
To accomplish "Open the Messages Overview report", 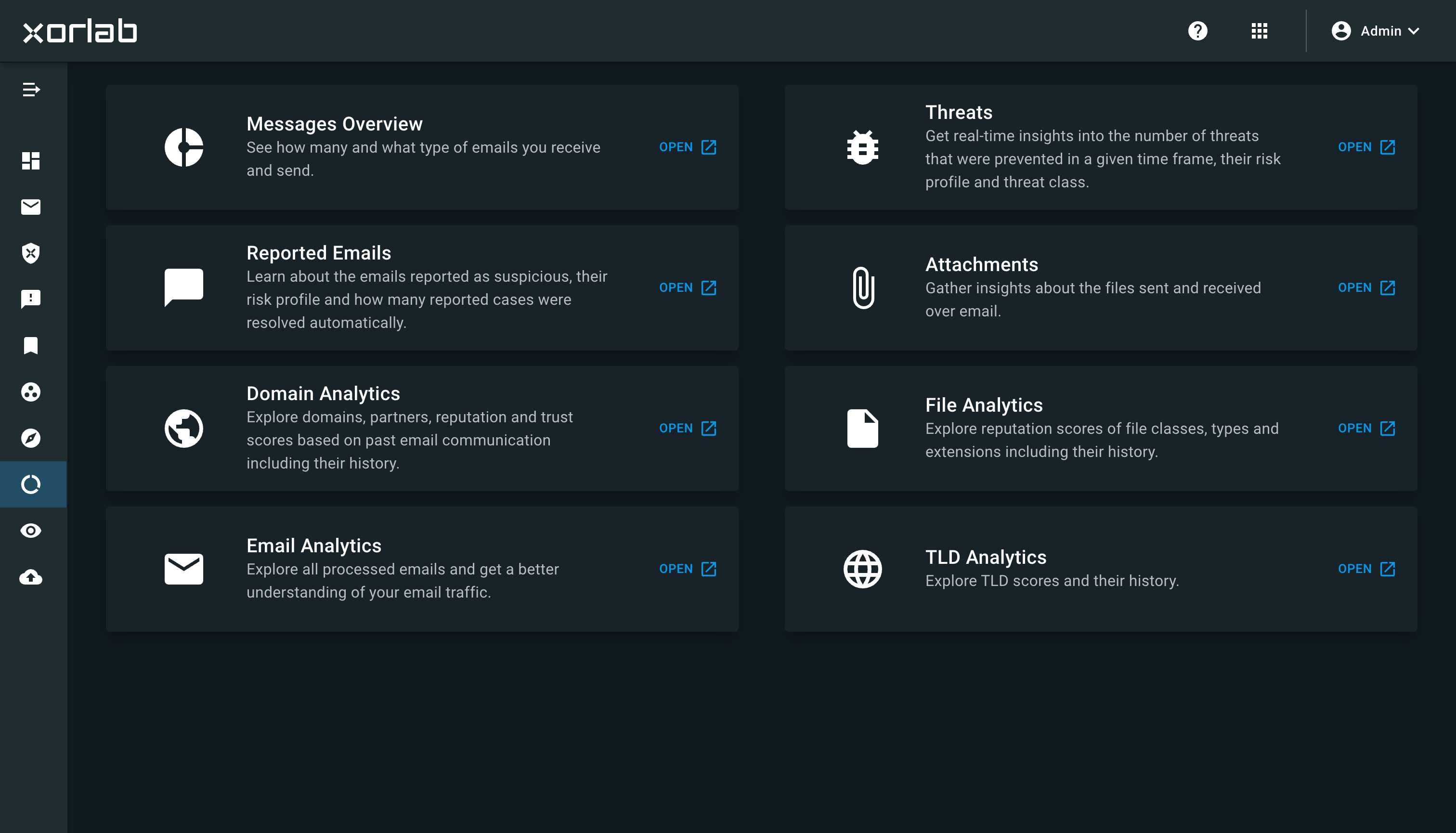I will coord(687,147).
